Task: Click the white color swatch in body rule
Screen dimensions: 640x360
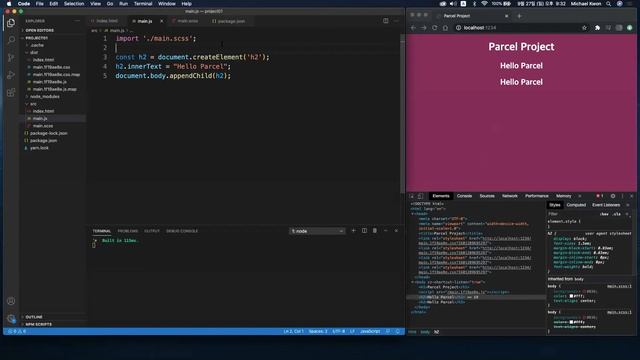Action: [x=571, y=296]
